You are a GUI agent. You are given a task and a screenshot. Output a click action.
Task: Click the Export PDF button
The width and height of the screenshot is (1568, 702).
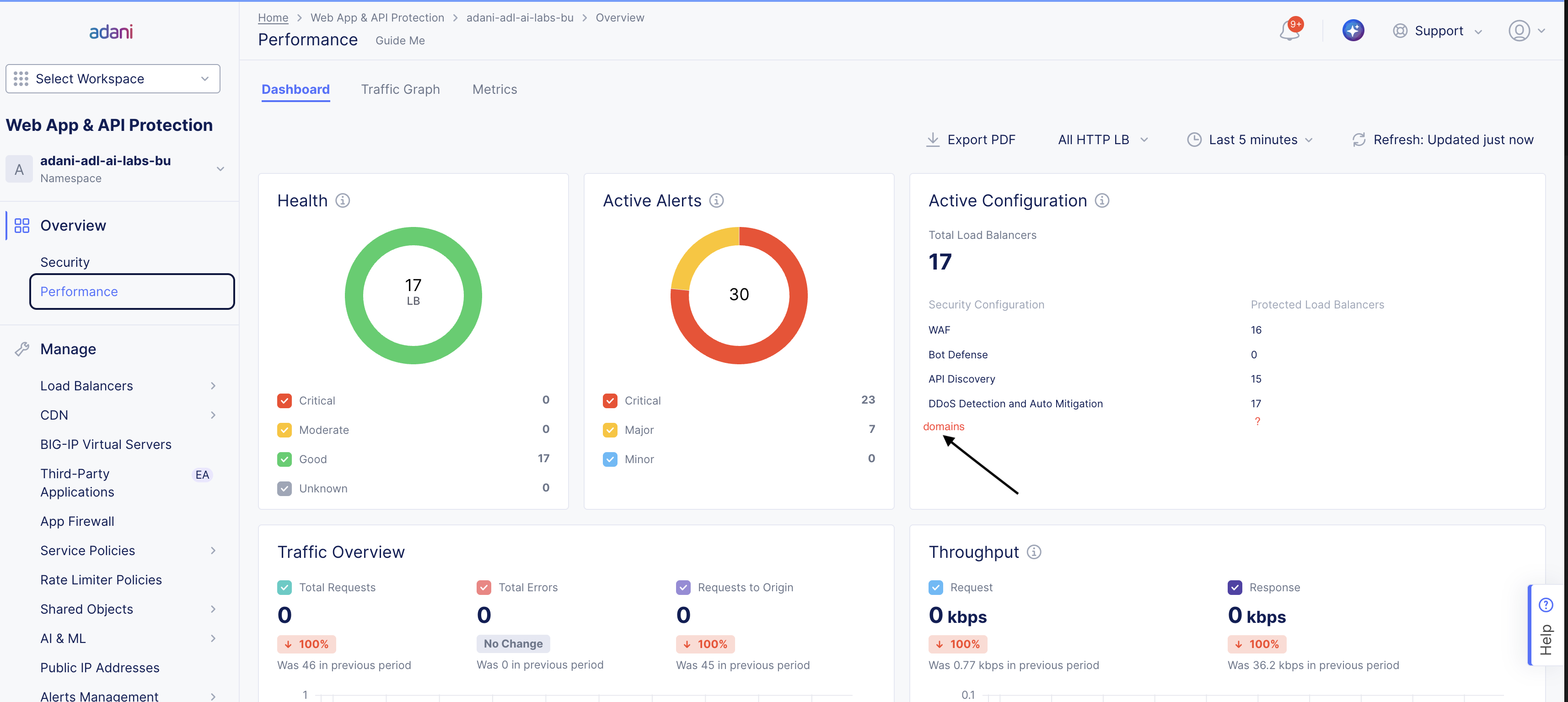[970, 140]
